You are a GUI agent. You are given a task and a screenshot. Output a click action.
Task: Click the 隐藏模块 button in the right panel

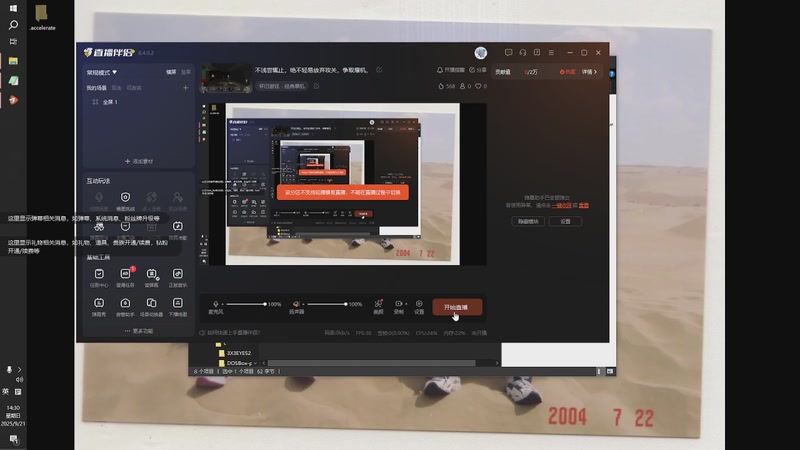click(528, 221)
